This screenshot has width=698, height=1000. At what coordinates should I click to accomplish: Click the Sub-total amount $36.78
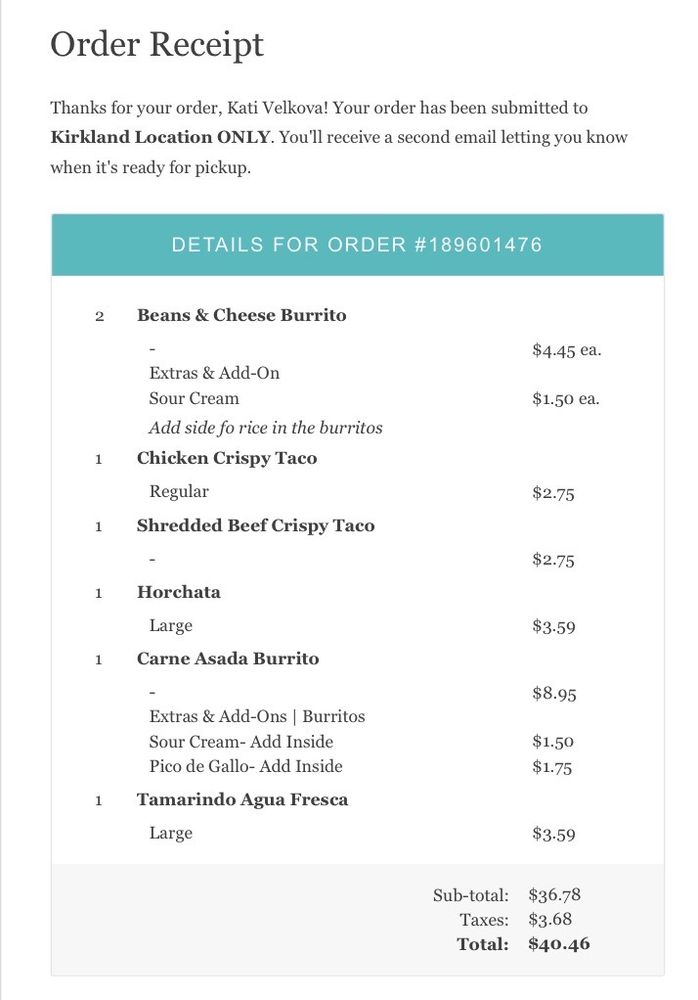point(553,895)
